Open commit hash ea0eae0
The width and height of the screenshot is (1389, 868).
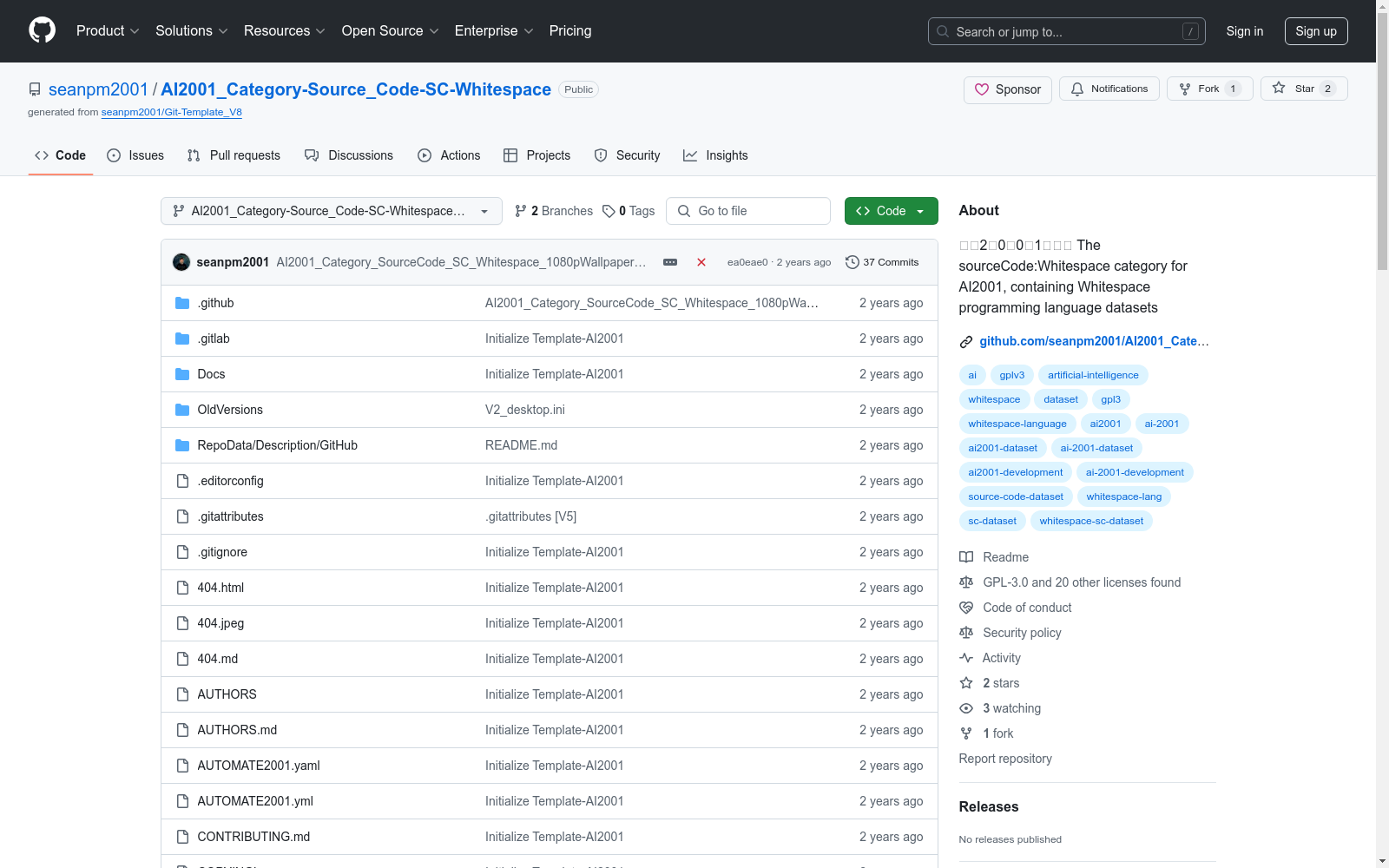point(747,262)
